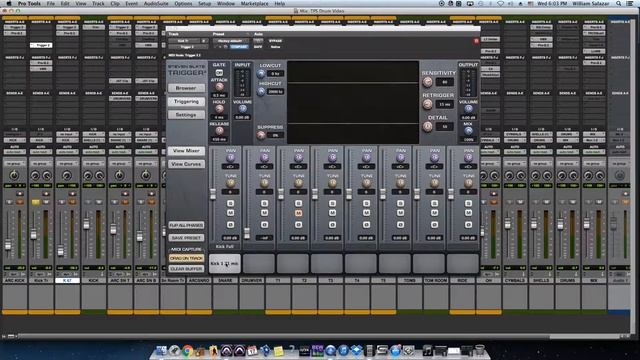Open the Setup menu
The image size is (640, 360).
pyautogui.click(x=204, y=3)
